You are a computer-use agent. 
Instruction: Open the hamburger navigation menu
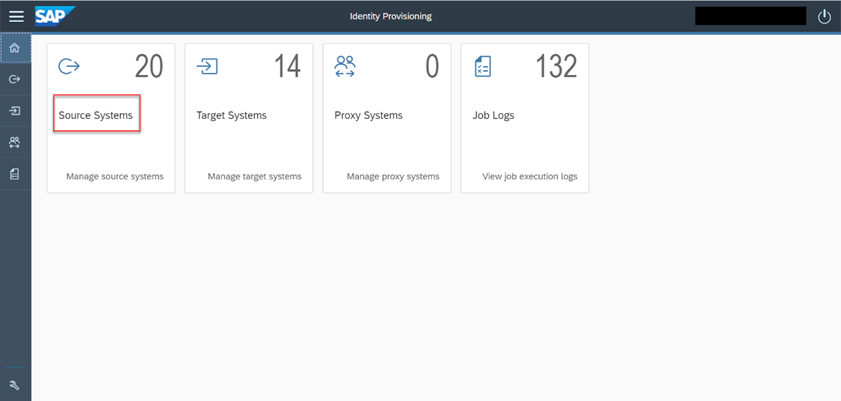(x=16, y=17)
